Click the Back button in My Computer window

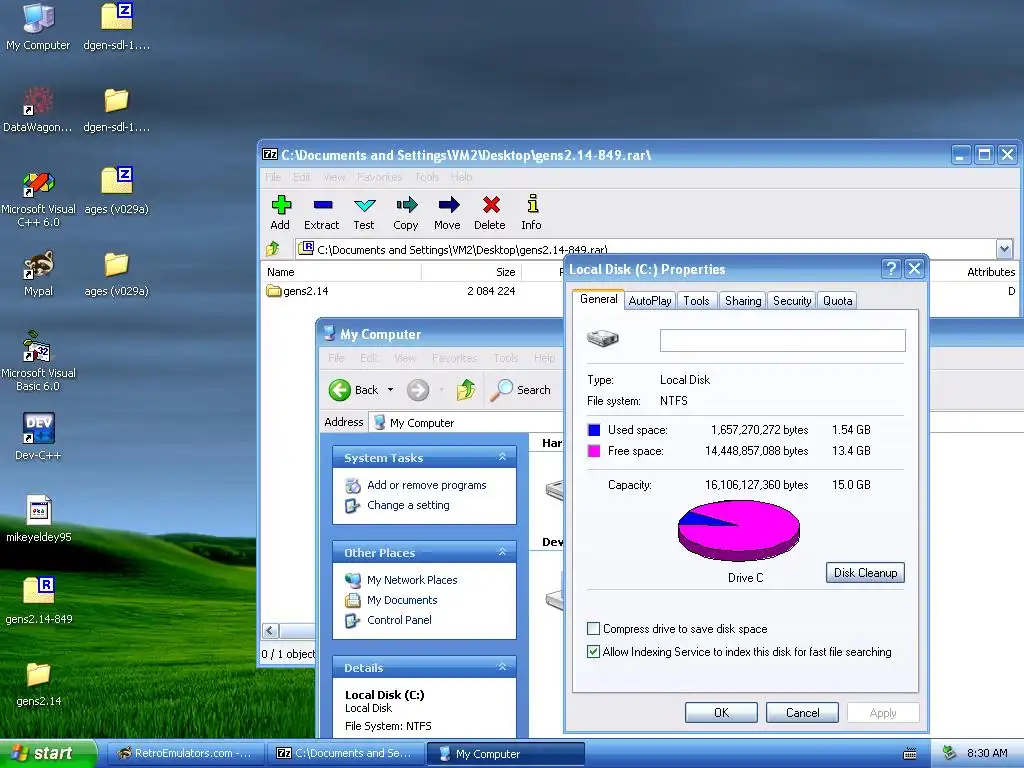(x=353, y=390)
